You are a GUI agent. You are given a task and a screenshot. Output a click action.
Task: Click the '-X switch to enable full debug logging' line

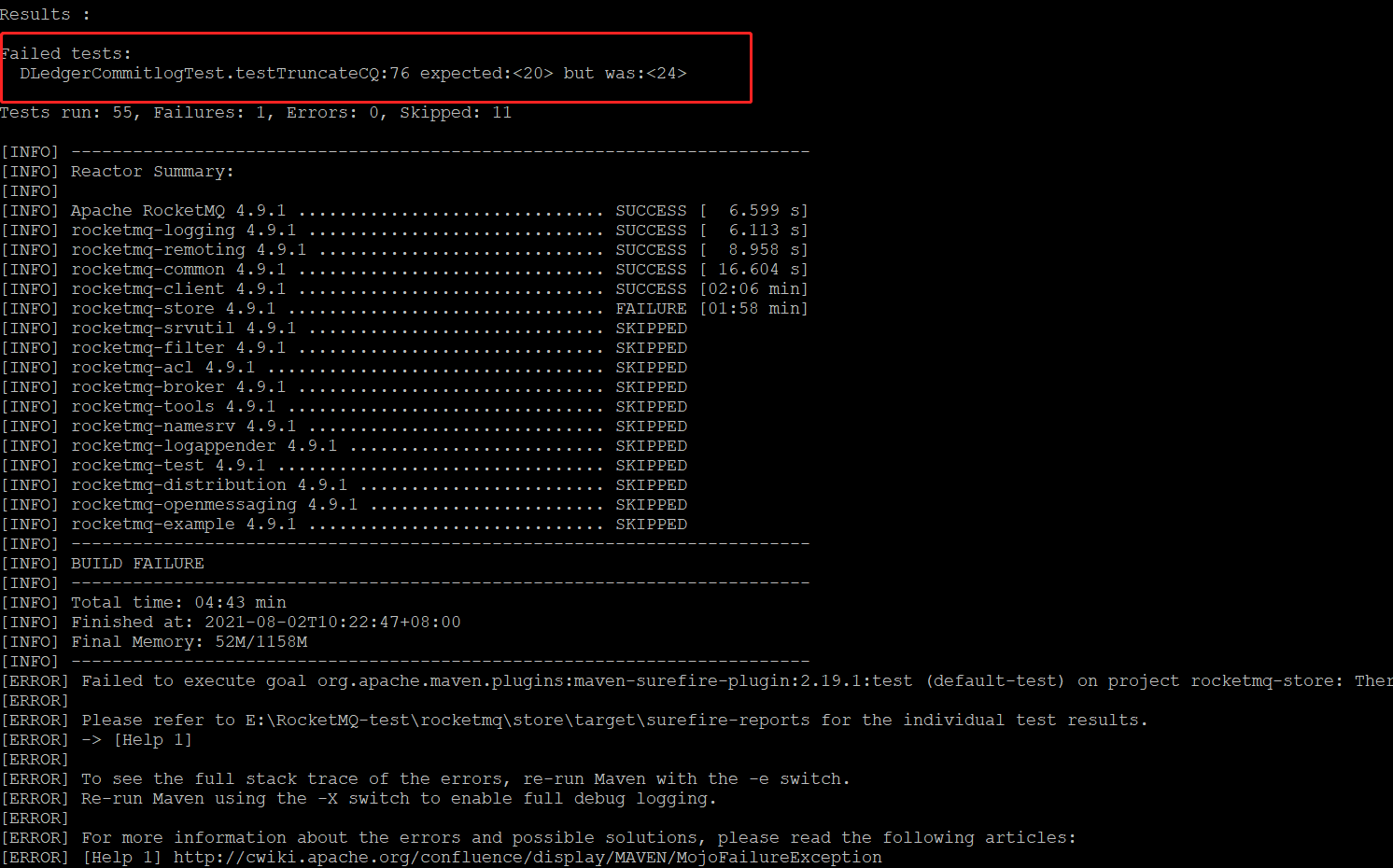(359, 799)
